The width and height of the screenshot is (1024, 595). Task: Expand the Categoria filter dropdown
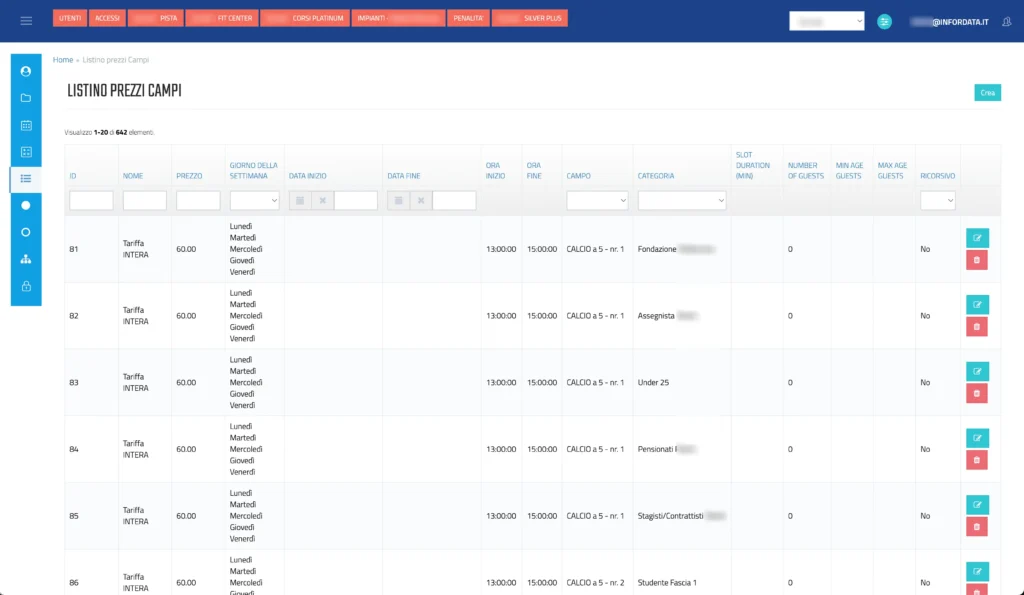click(x=682, y=201)
